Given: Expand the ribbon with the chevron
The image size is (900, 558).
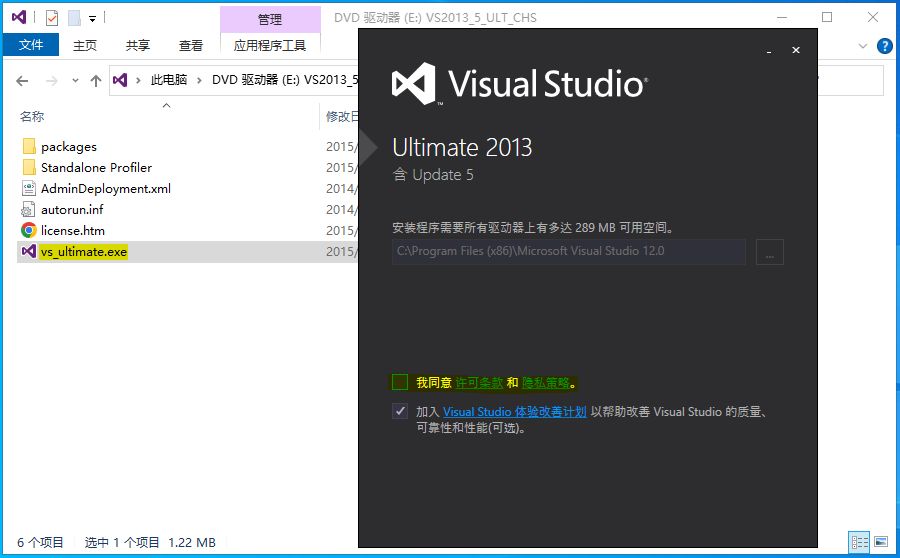Looking at the screenshot, I should [864, 46].
